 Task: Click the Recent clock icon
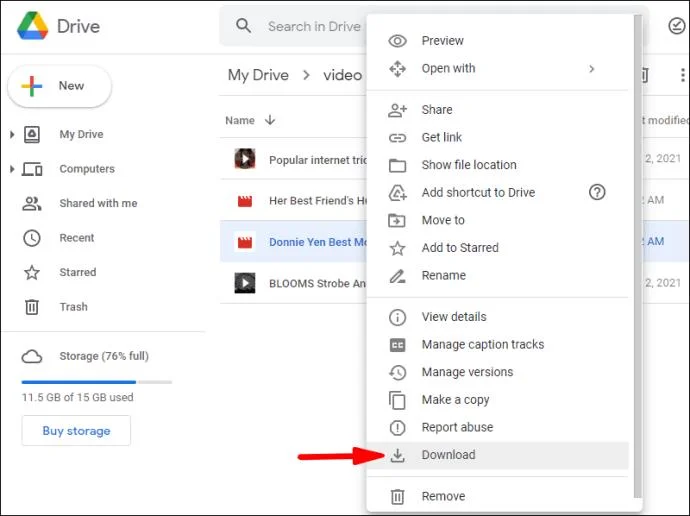[x=32, y=238]
